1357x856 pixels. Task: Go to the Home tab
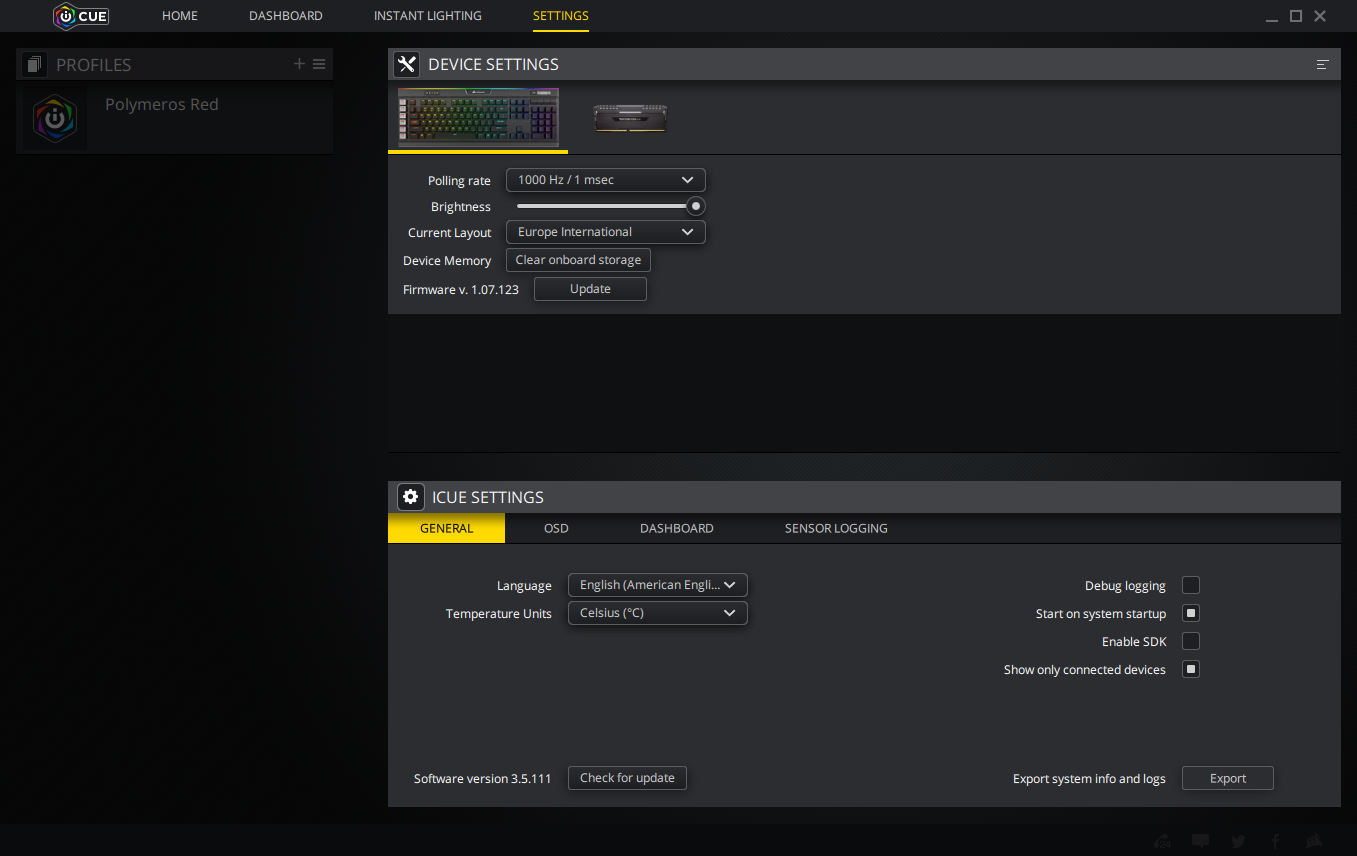[180, 16]
